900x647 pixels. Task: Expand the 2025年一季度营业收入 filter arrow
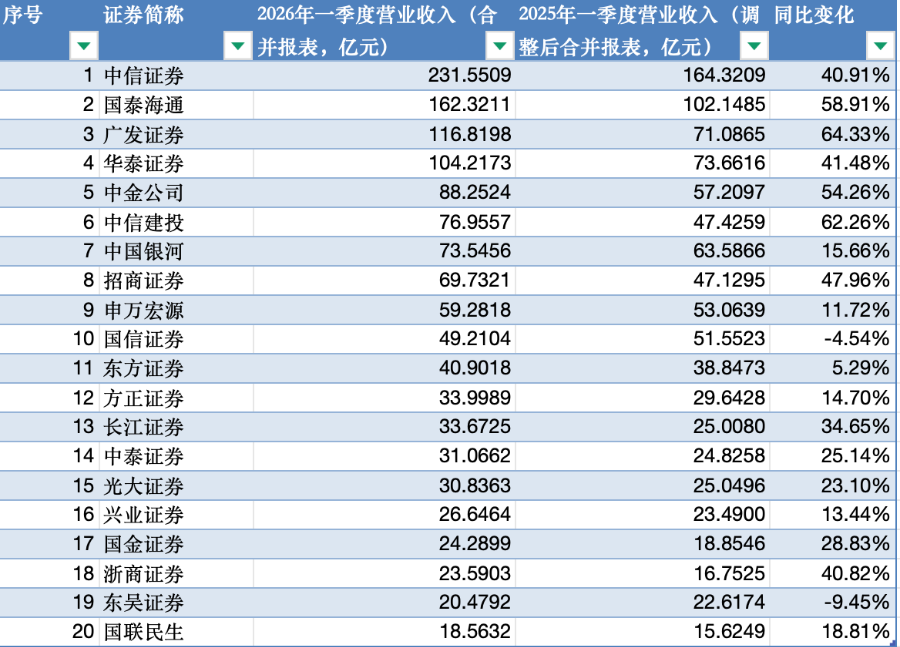pos(754,45)
